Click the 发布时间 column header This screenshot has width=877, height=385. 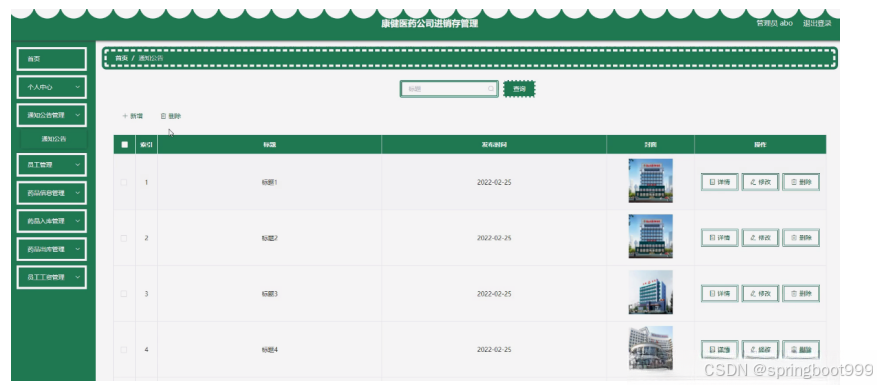[x=494, y=144]
